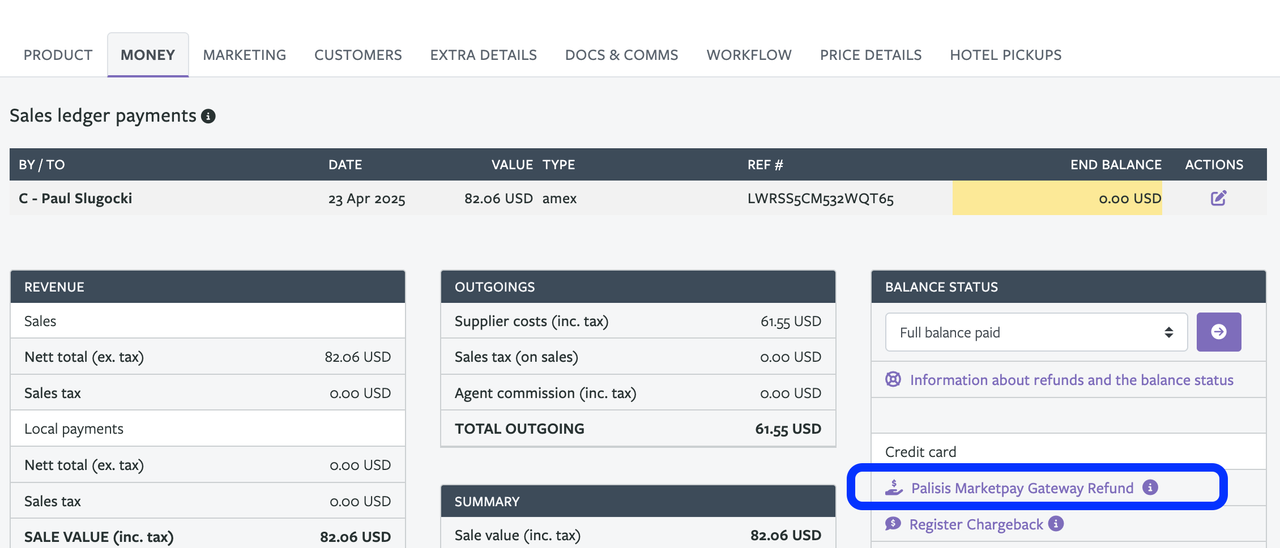Edit the Paul Slugocki payment row
The width and height of the screenshot is (1280, 548).
tap(1218, 198)
